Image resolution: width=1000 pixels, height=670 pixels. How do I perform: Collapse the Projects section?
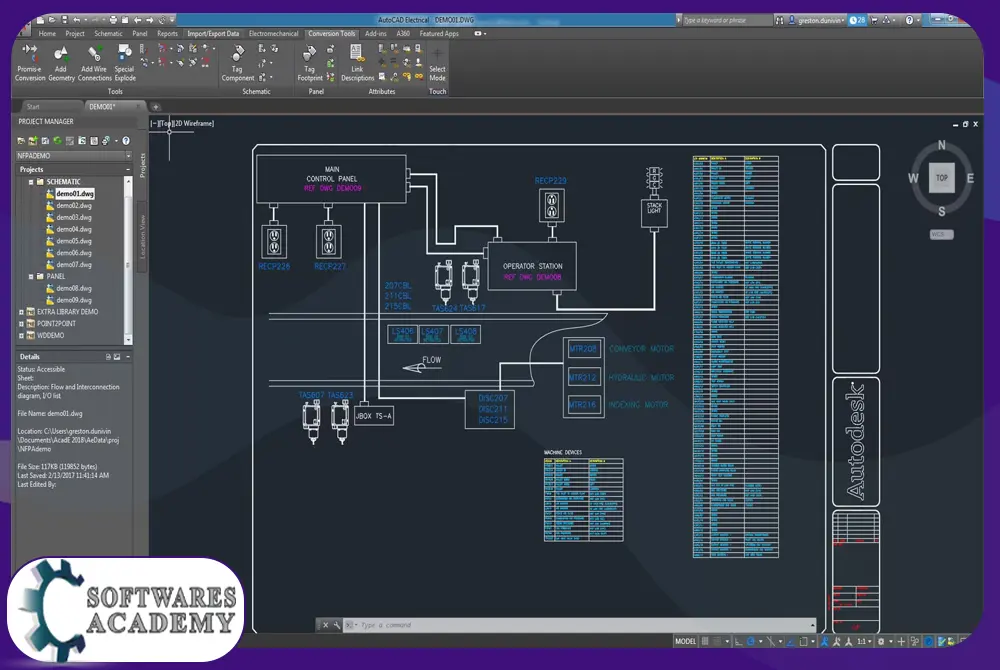[x=128, y=170]
